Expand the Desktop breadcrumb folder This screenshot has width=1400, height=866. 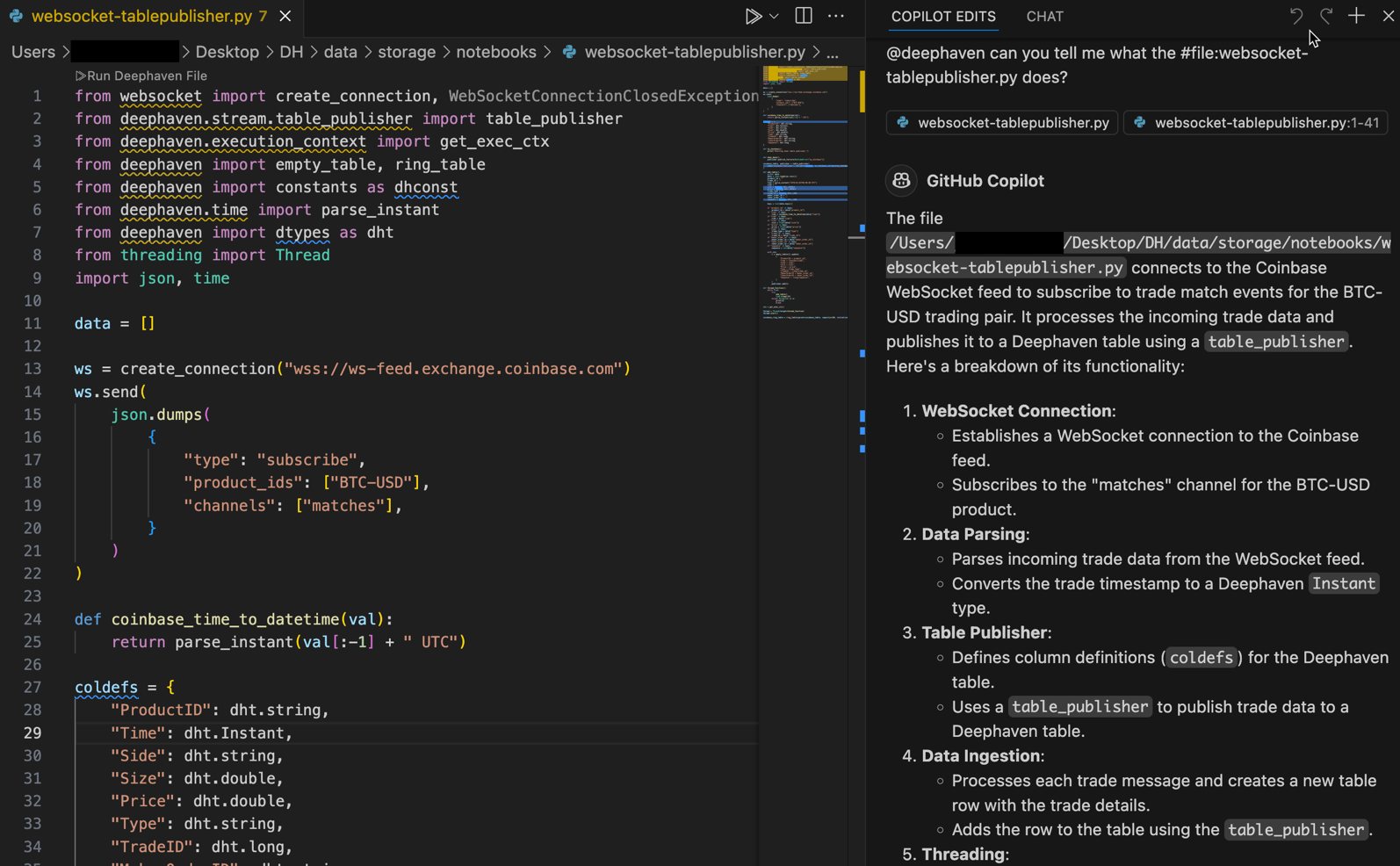click(227, 52)
